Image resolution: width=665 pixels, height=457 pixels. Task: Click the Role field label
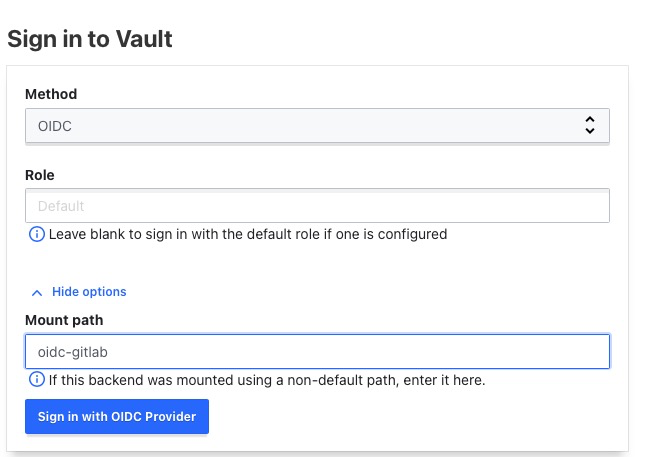[x=40, y=175]
